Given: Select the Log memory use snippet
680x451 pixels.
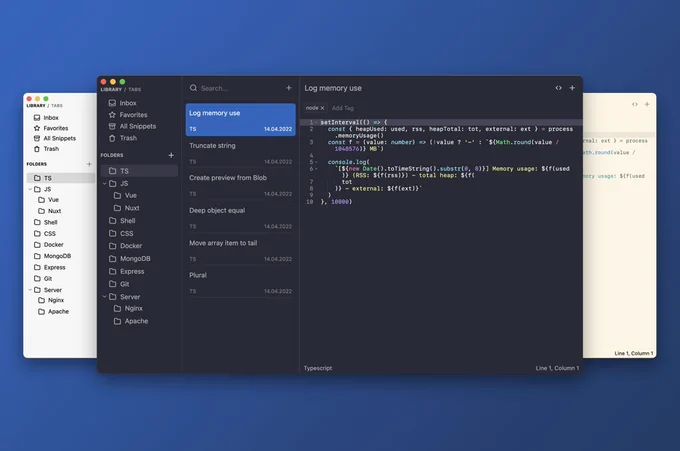Looking at the screenshot, I should [241, 120].
